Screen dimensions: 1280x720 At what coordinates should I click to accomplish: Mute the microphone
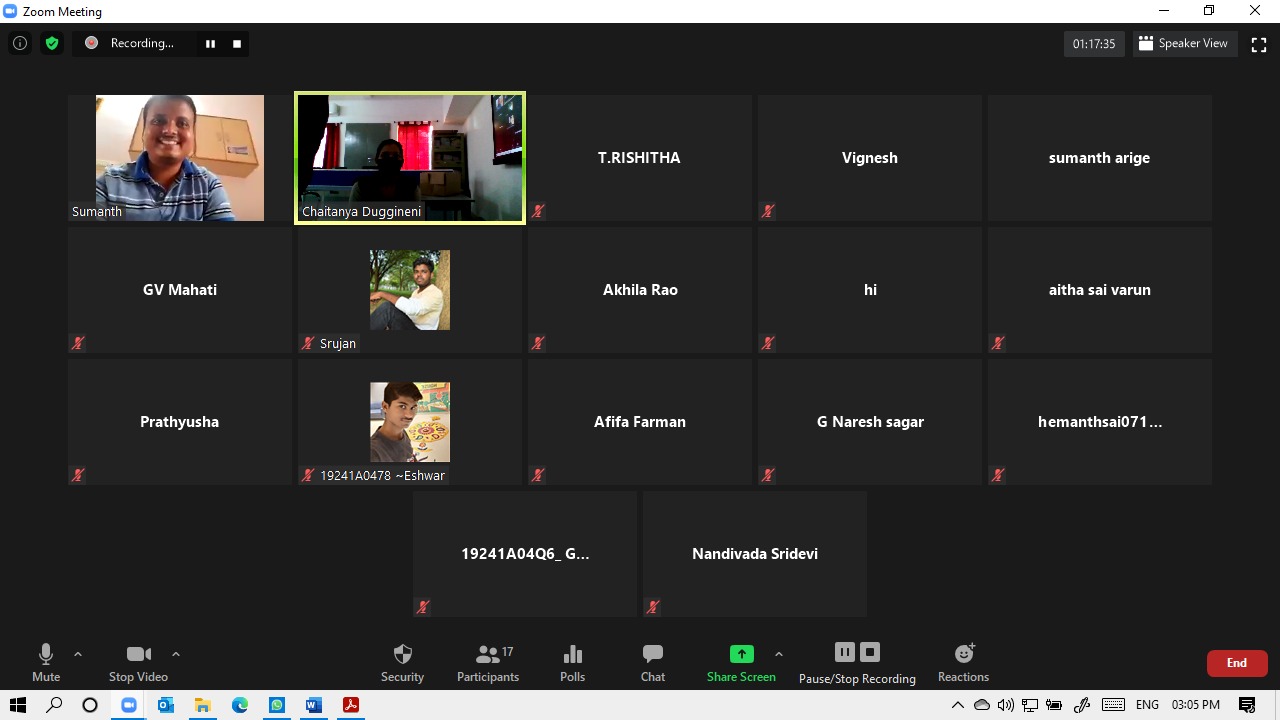pyautogui.click(x=46, y=662)
